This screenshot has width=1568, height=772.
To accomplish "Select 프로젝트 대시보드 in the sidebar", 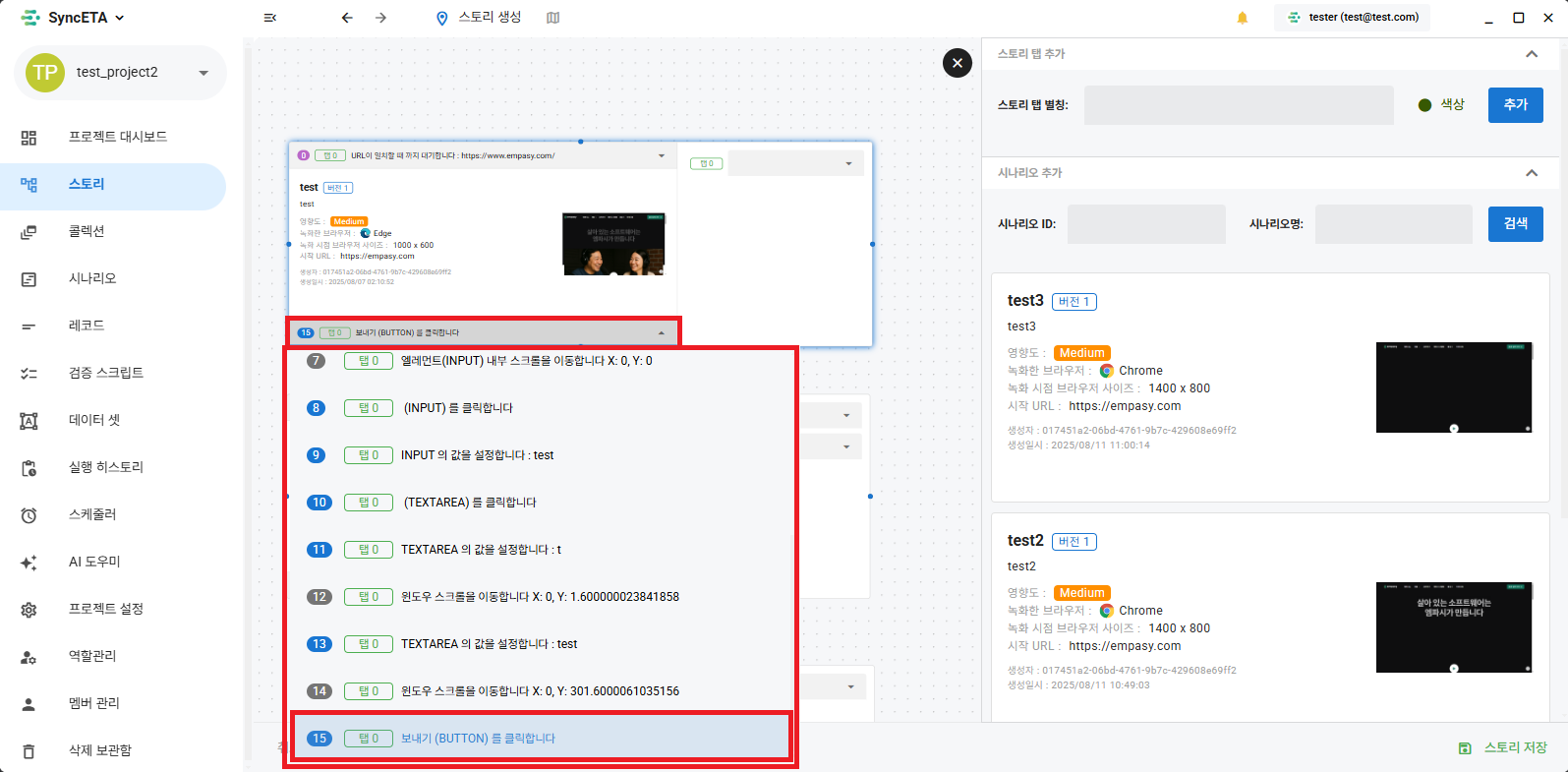I will point(117,137).
